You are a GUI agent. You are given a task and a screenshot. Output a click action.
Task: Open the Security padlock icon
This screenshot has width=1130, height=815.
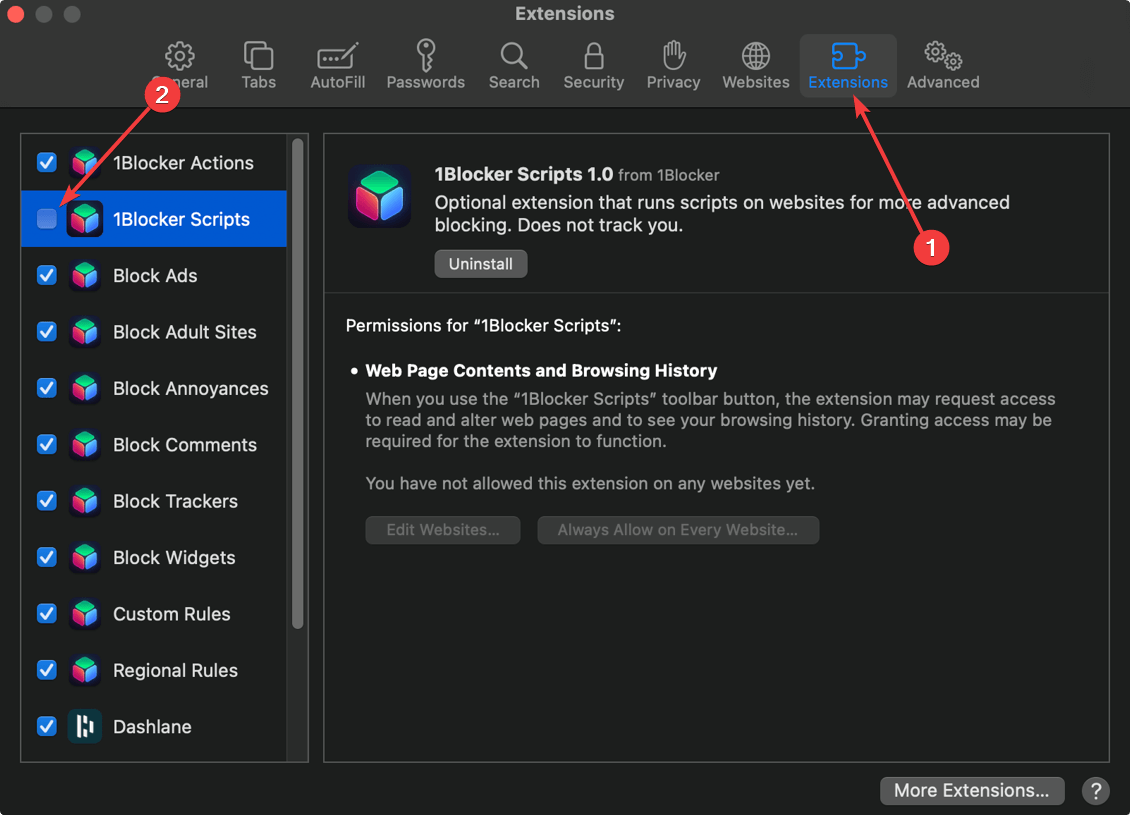pyautogui.click(x=593, y=55)
